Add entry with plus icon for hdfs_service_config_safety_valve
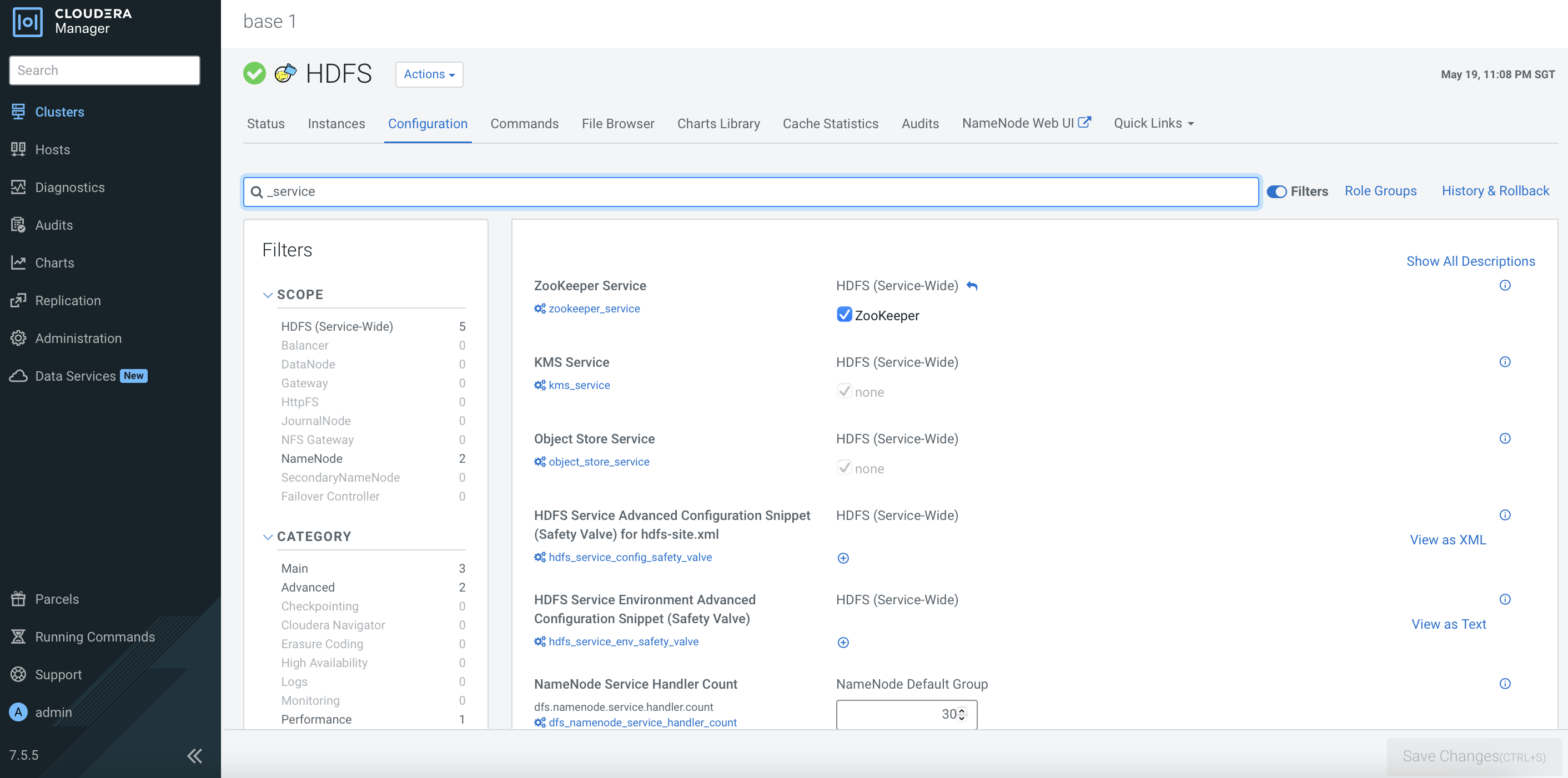 [x=843, y=558]
